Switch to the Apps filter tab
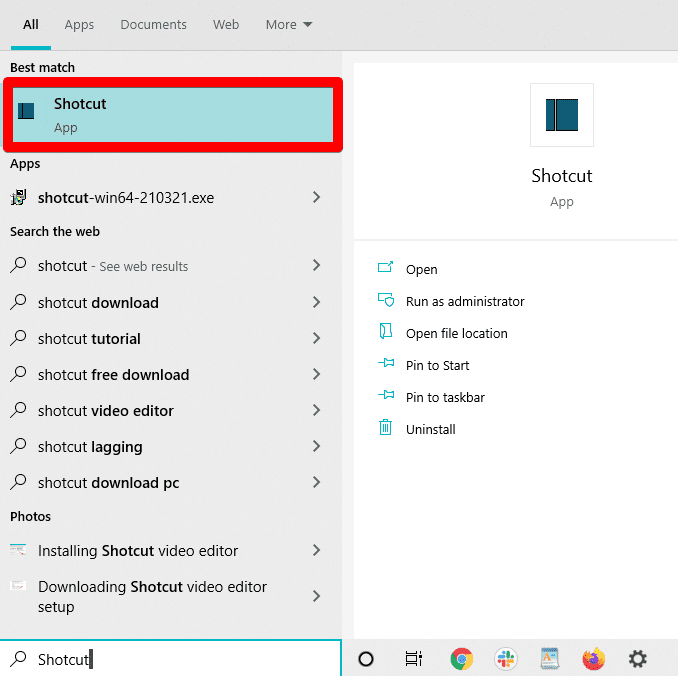This screenshot has height=676, width=678. tap(79, 25)
